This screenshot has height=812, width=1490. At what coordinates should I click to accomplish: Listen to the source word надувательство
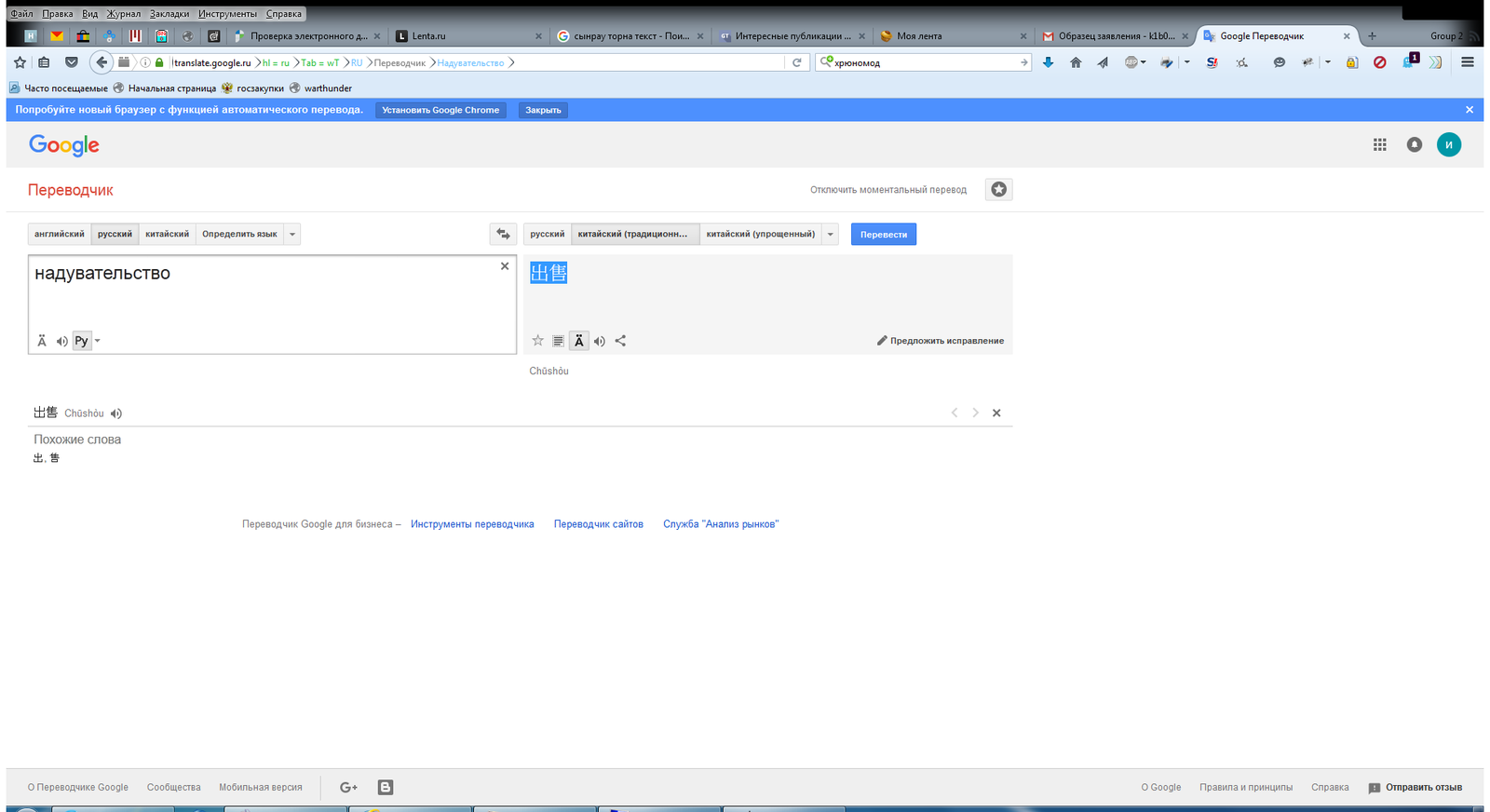coord(61,341)
